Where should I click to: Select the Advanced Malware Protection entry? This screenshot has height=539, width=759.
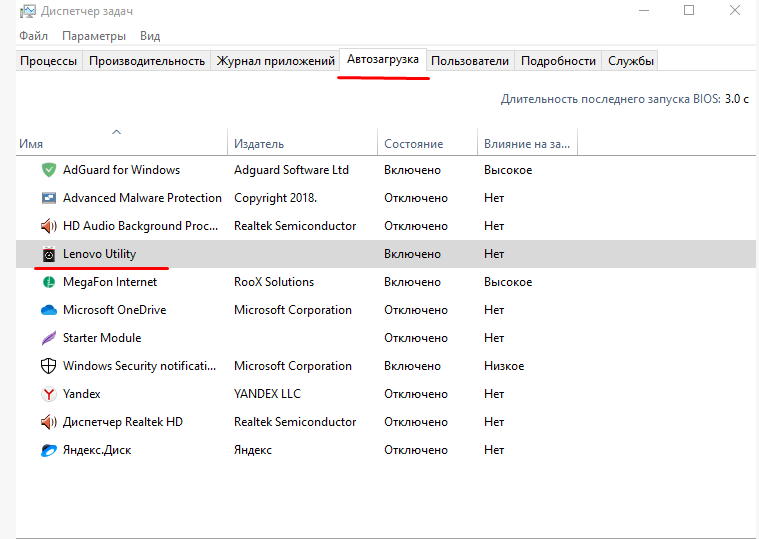(x=142, y=198)
